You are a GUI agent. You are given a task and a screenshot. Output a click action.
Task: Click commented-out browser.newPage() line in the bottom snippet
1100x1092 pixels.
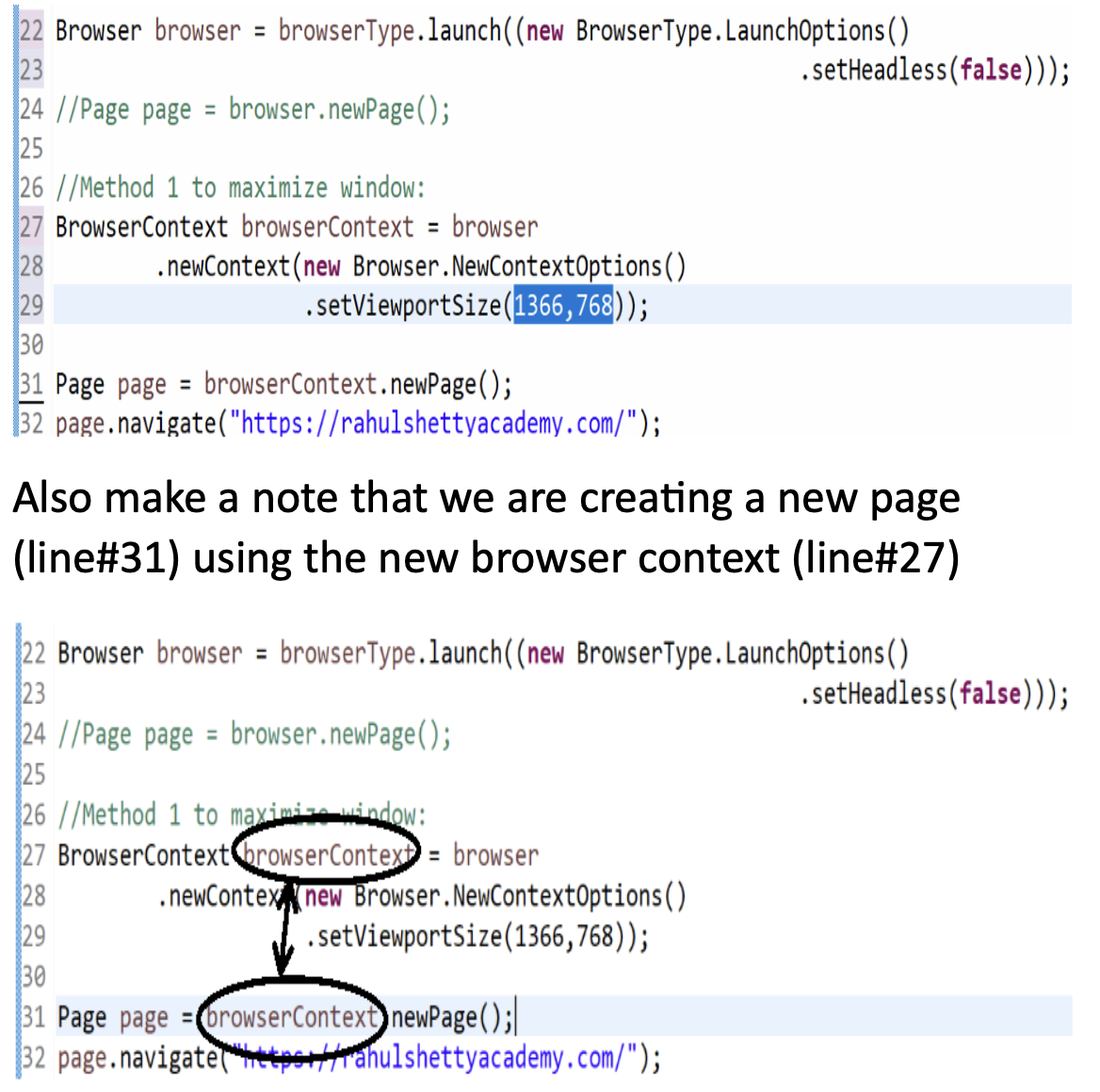tap(254, 734)
